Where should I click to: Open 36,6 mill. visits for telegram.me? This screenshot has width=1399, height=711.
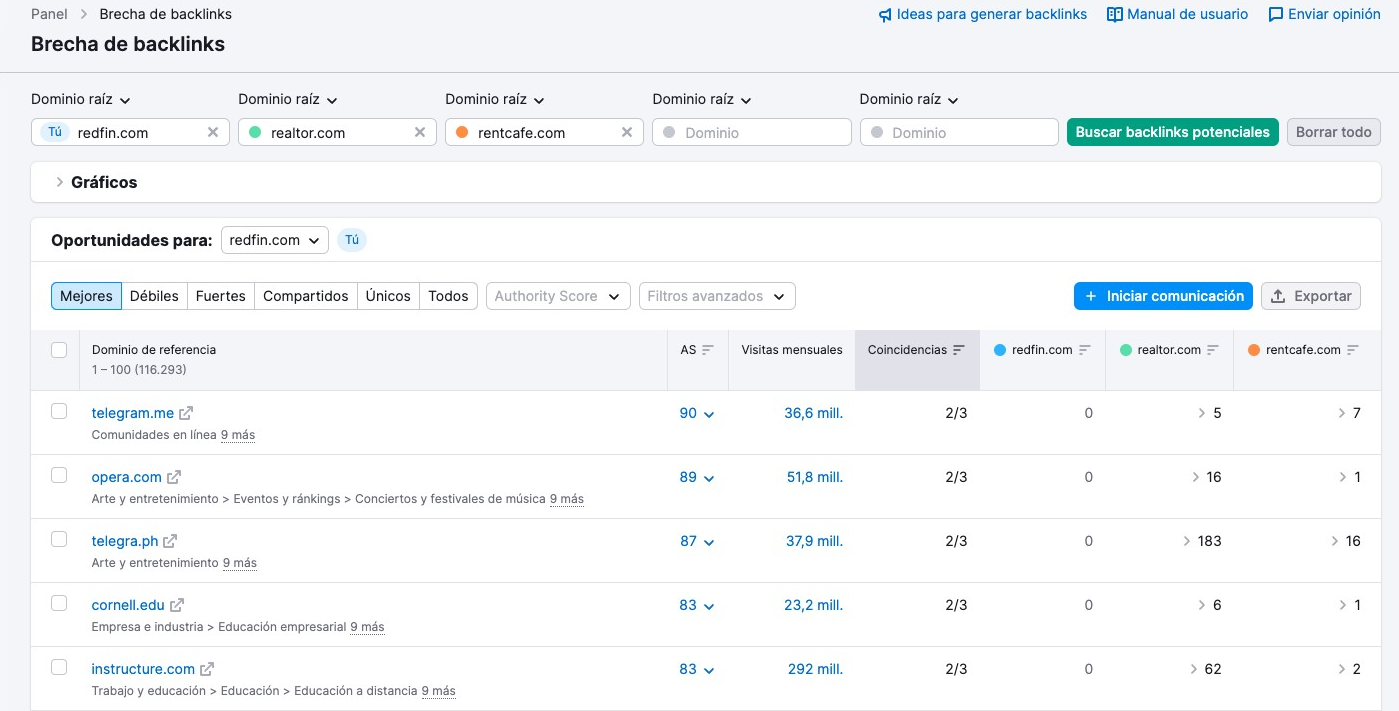(813, 413)
